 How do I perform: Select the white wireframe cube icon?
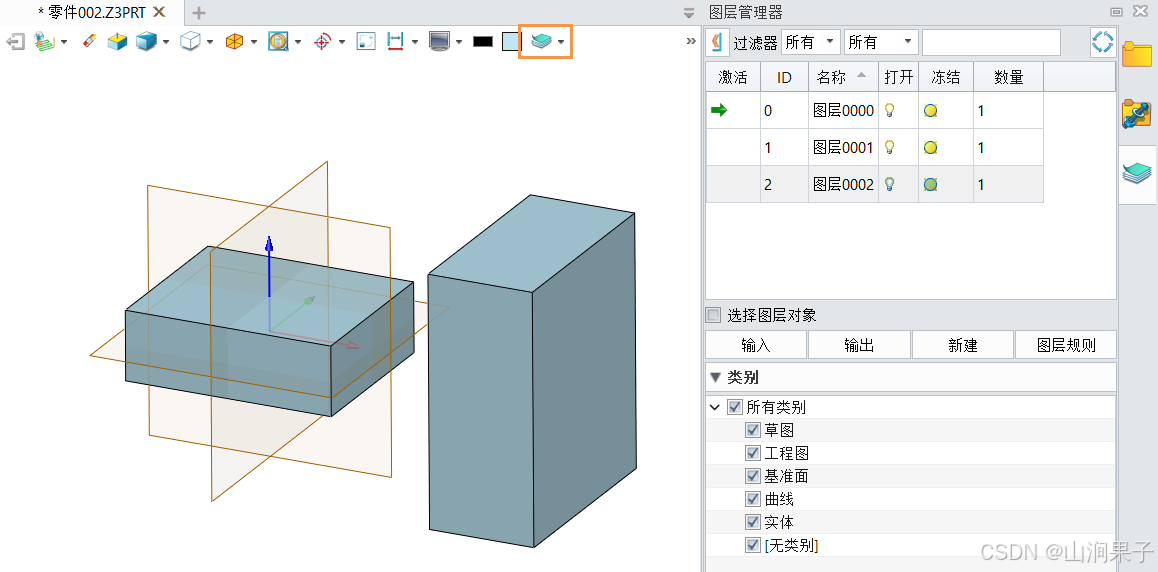click(191, 41)
